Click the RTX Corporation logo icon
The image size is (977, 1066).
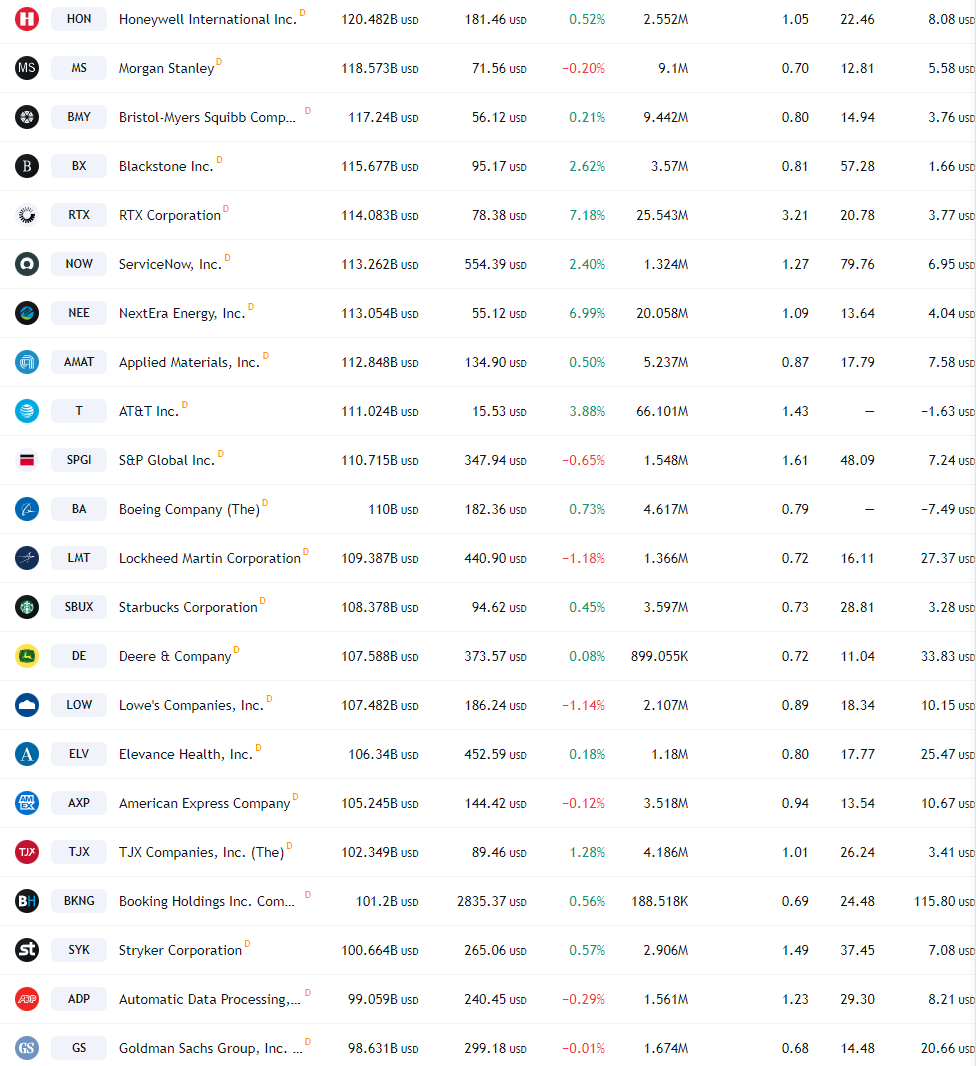[27, 215]
